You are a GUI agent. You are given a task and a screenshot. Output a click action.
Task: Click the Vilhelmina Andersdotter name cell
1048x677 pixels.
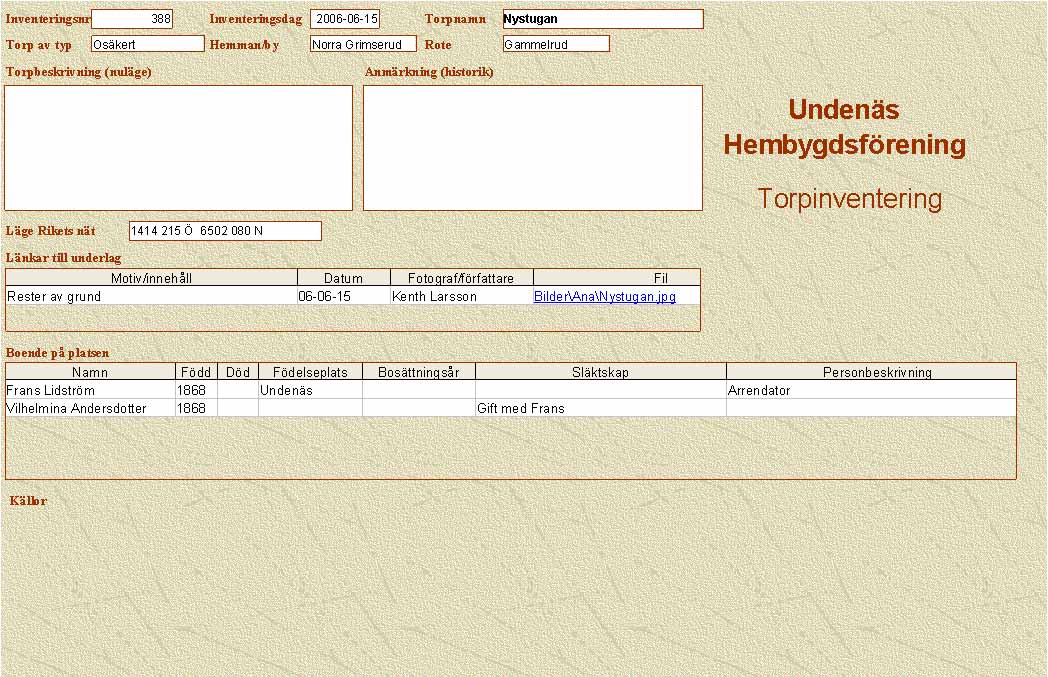tap(90, 408)
